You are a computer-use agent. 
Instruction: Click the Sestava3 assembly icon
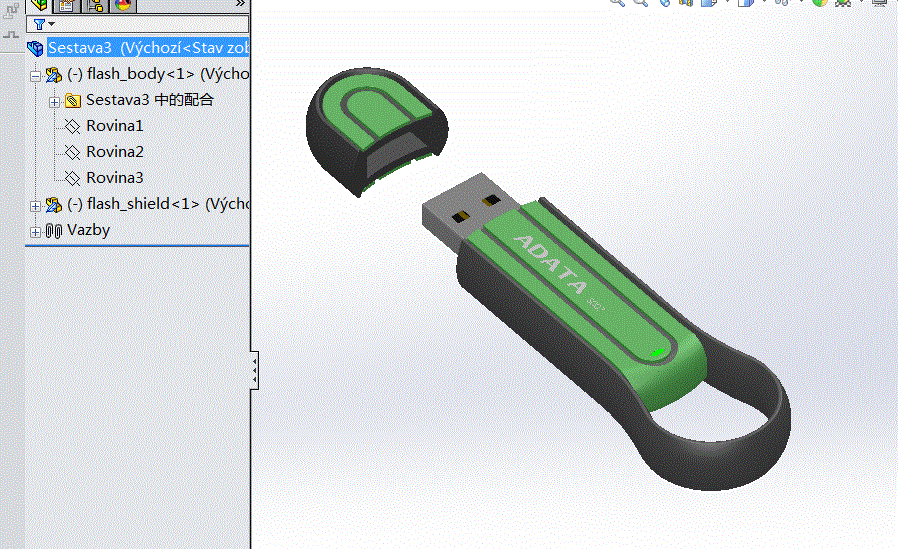pos(36,48)
